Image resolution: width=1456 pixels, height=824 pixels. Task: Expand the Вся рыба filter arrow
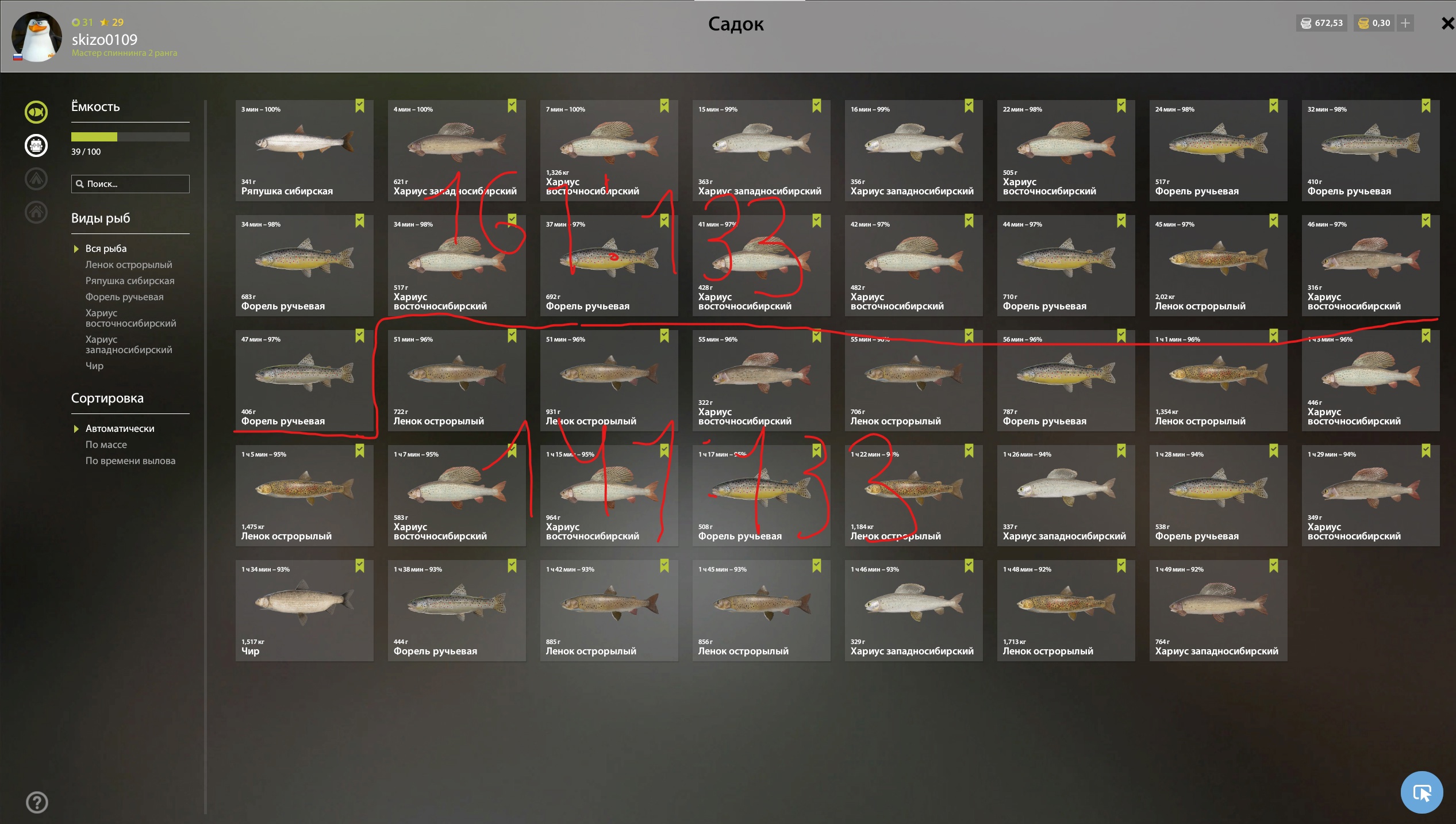[76, 249]
